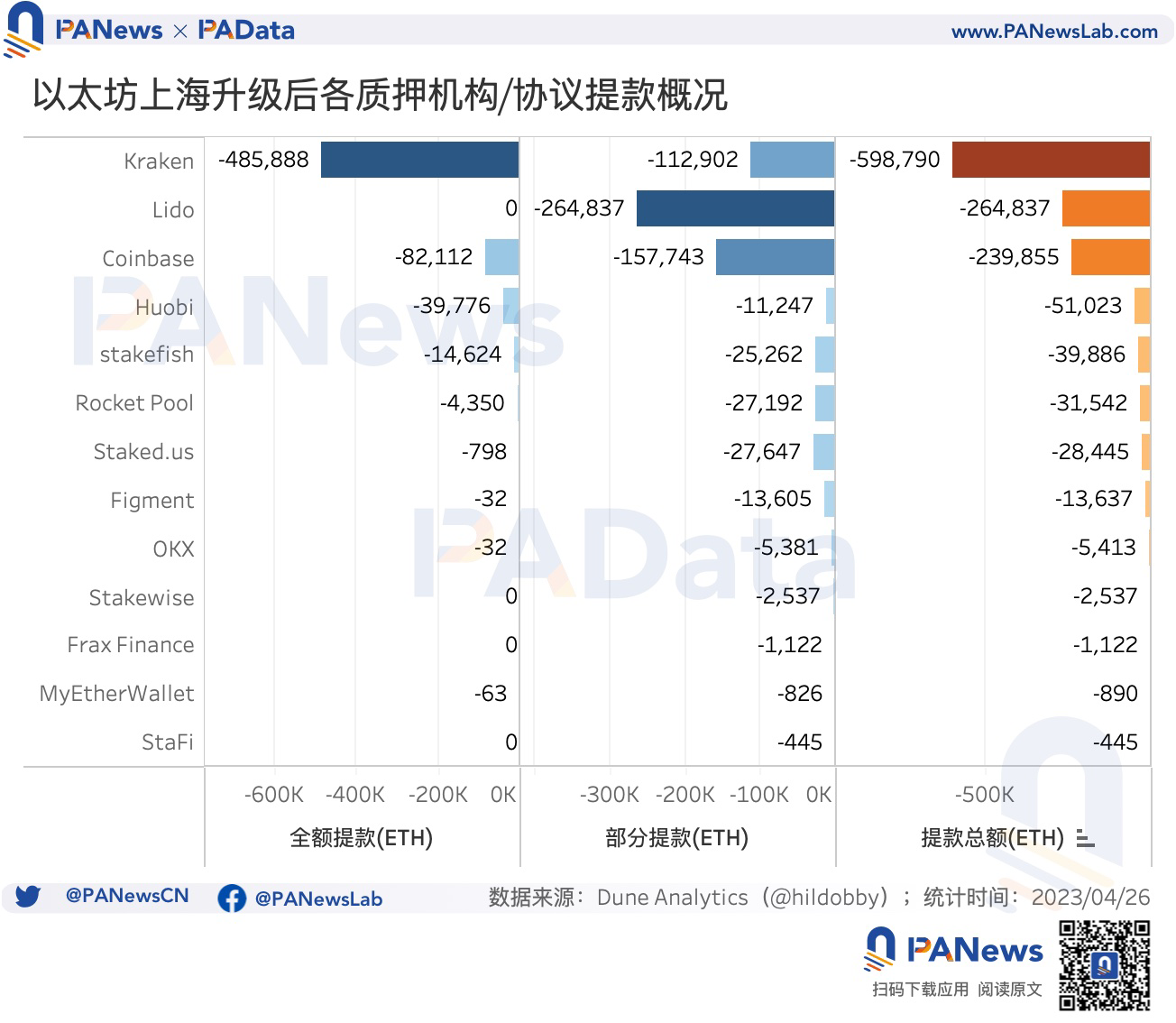The image size is (1176, 1023).
Task: Click the value -51,023
Action: tap(1083, 306)
